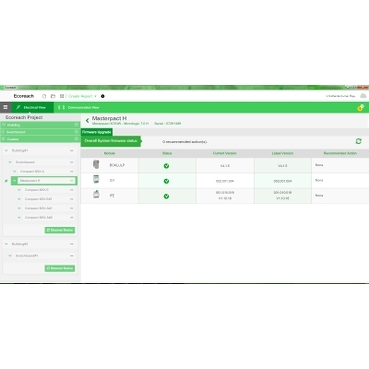This screenshot has height=369, width=369.
Task: Click the second module's green status checkmark
Action: point(166,181)
